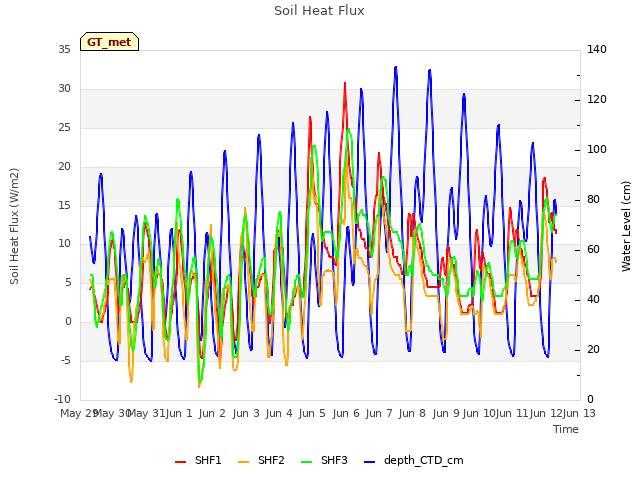
Task: Click the orange SHF2 legend color marker
Action: click(243, 462)
